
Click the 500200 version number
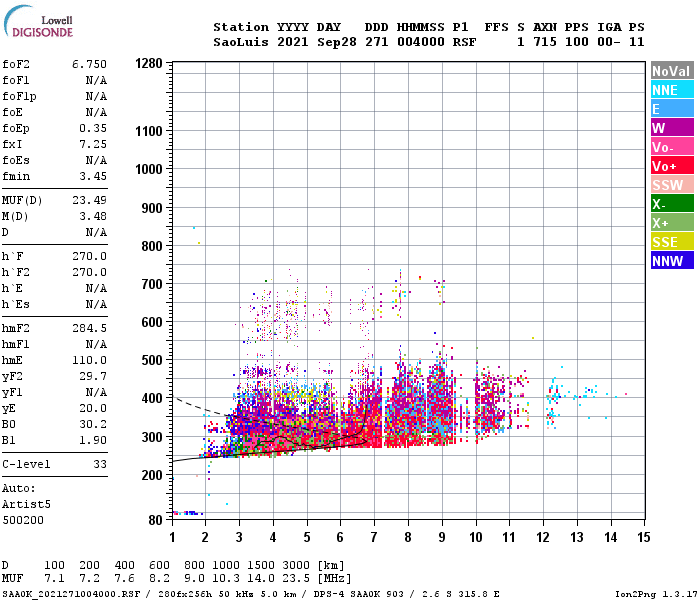pos(23,520)
